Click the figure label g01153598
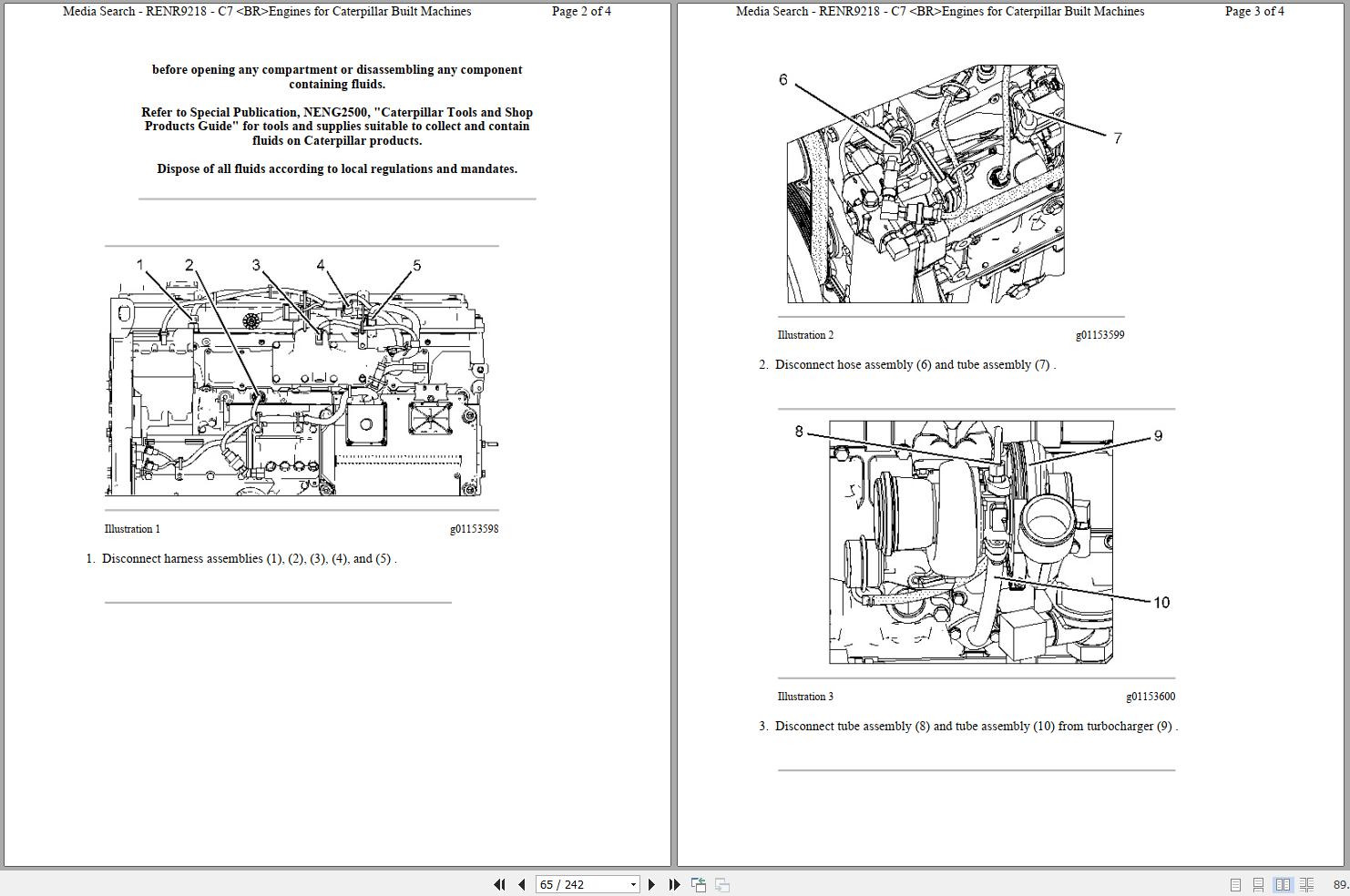Screen dimensions: 1350x896 [x=476, y=528]
